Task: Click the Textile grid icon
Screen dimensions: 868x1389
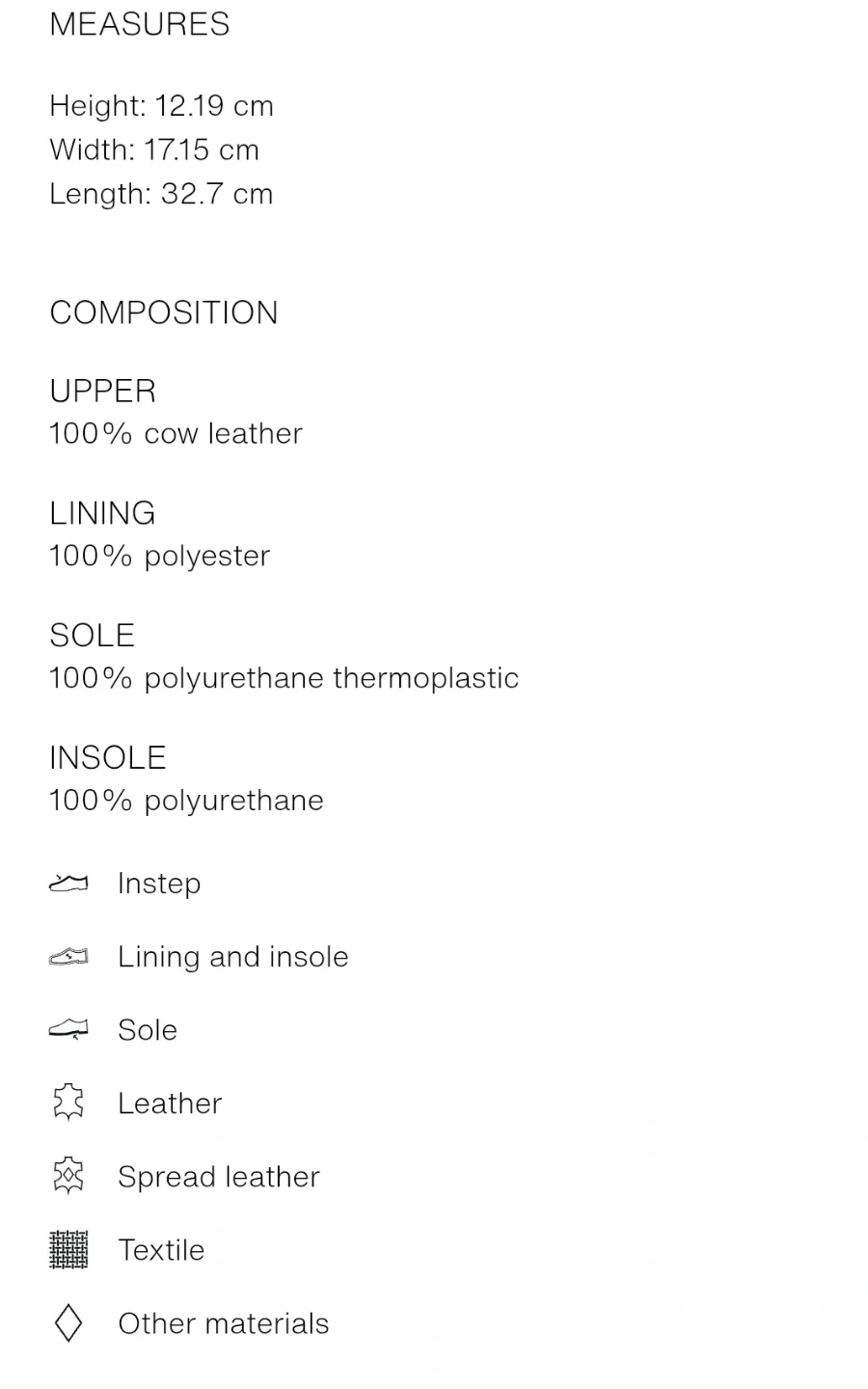Action: coord(68,1250)
